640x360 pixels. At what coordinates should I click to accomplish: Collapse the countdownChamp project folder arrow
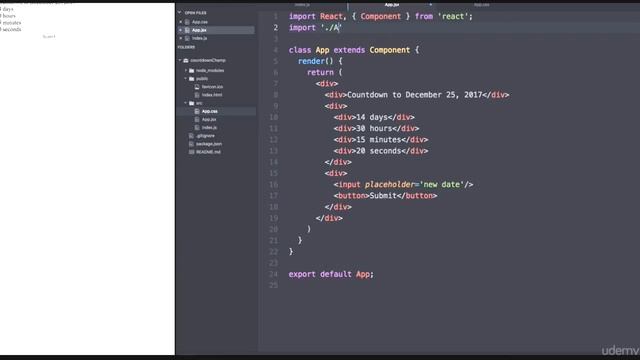180,60
